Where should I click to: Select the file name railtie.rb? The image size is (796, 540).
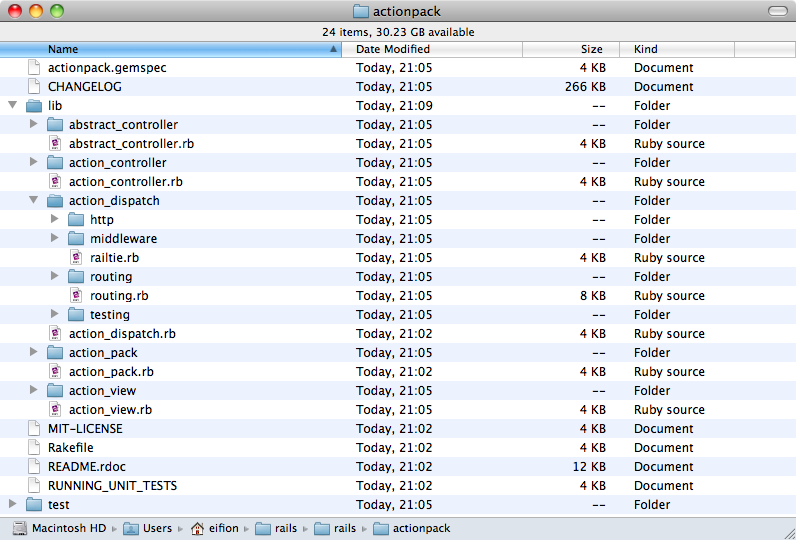pyautogui.click(x=114, y=258)
